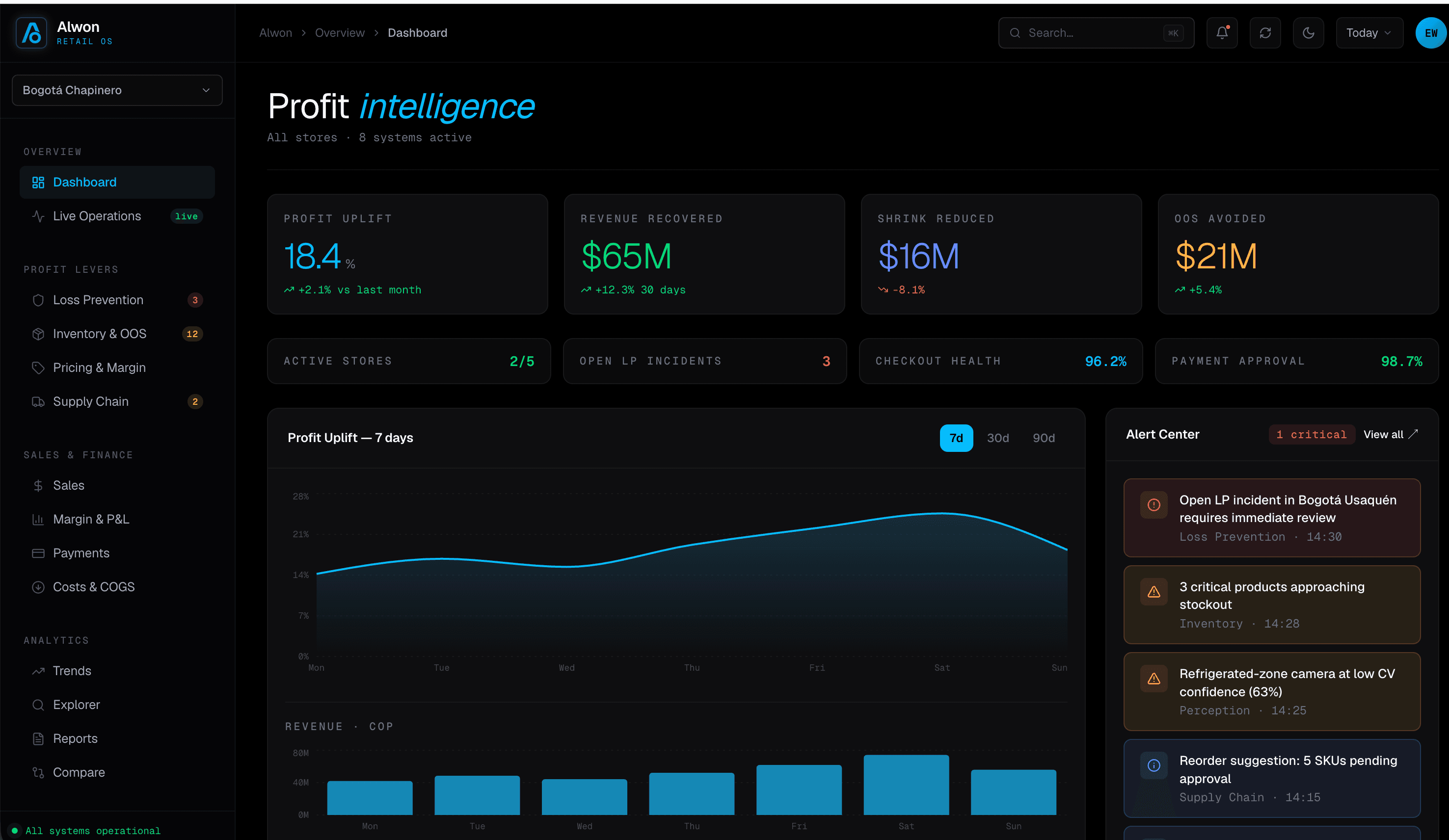The height and width of the screenshot is (840, 1449).
Task: Click Overview in the breadcrumb
Action: 340,33
